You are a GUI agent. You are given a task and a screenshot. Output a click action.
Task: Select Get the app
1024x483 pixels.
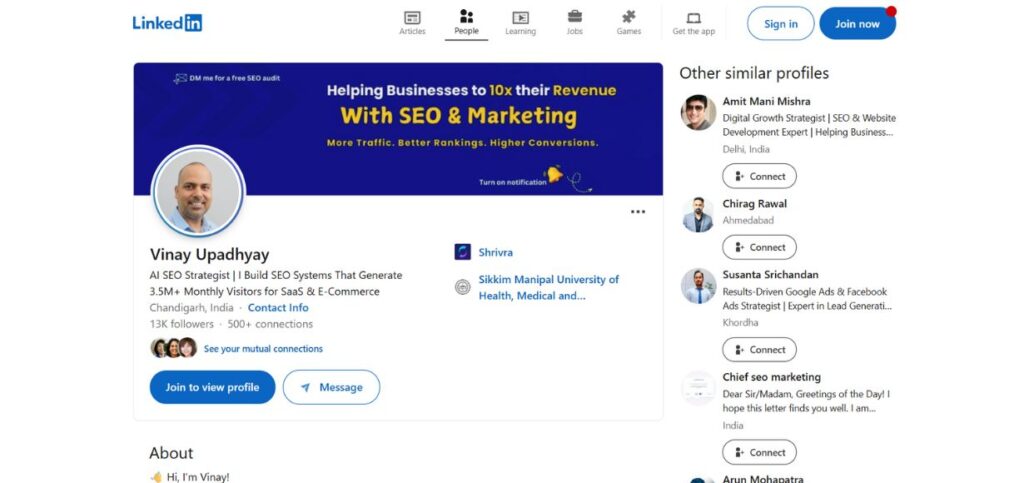coord(694,23)
